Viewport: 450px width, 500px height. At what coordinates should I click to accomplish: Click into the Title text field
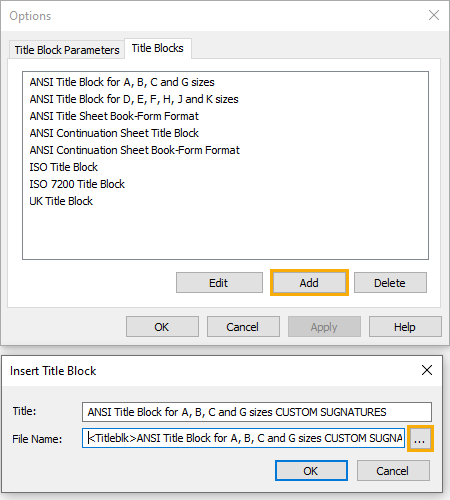click(257, 412)
